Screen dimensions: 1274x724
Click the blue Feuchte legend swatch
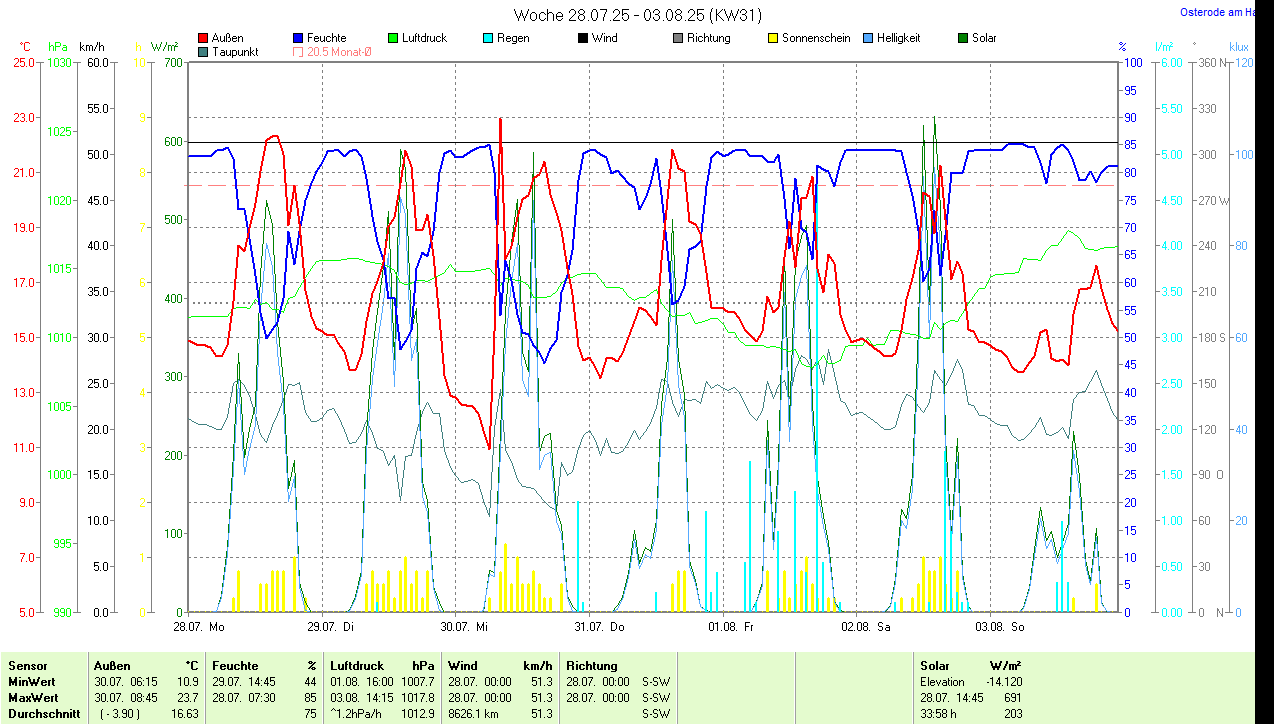tap(299, 38)
